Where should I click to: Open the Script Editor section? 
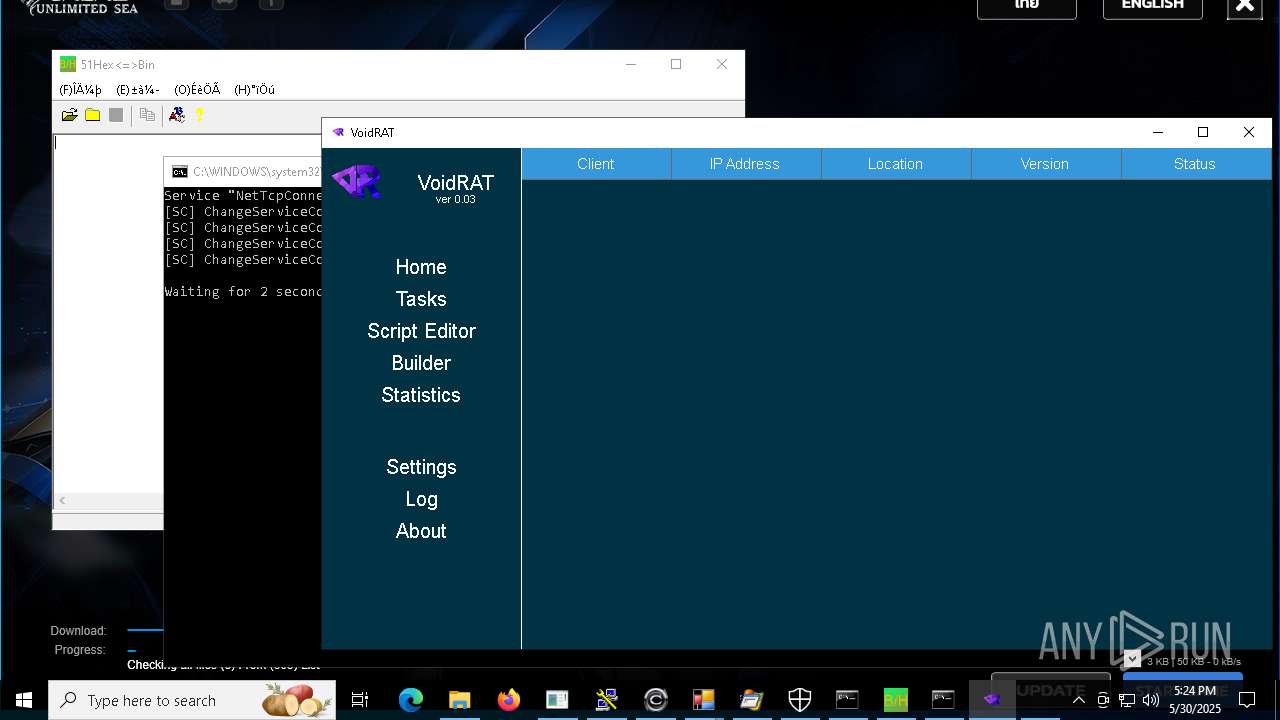click(421, 331)
